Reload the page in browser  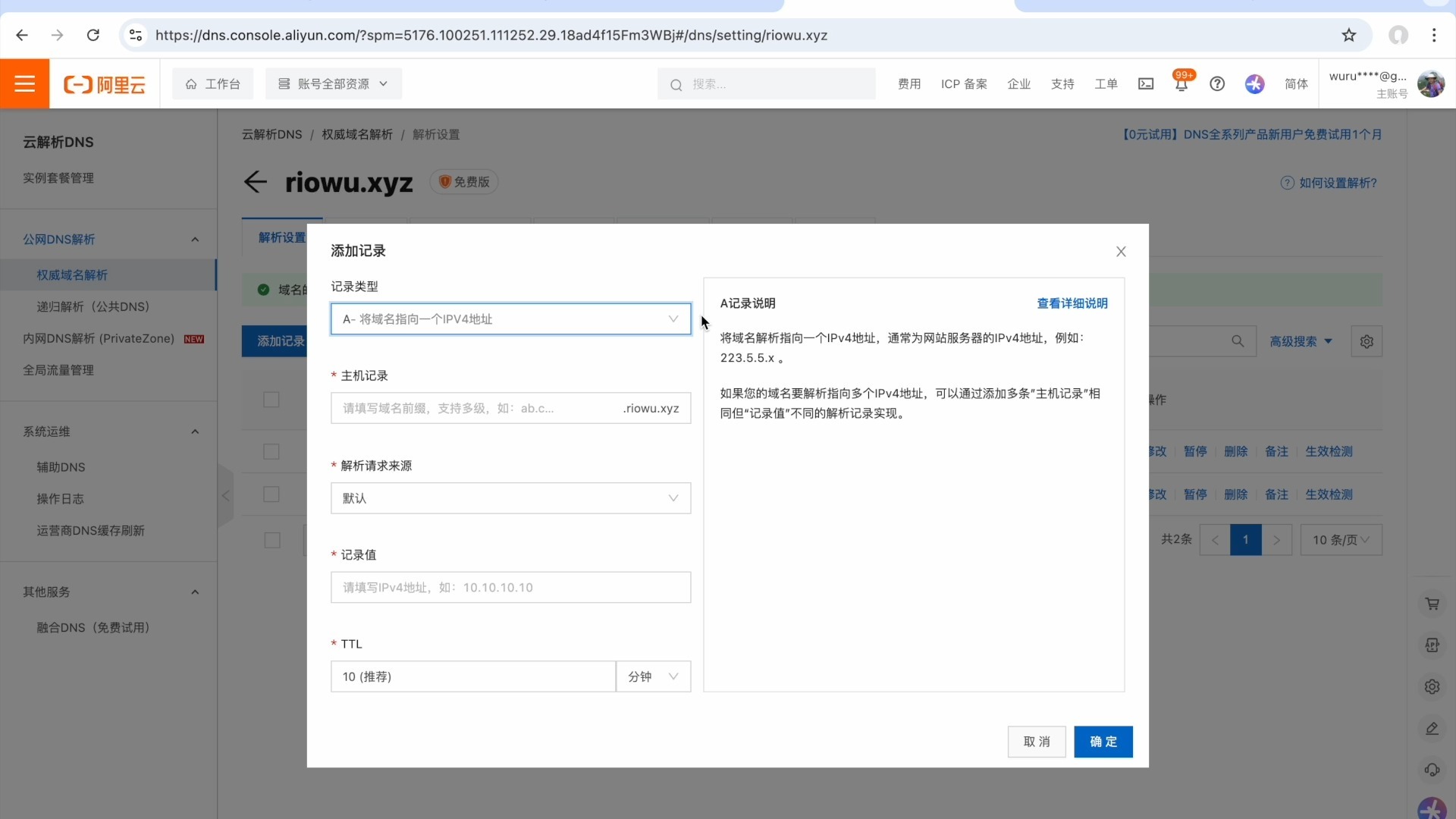coord(93,35)
